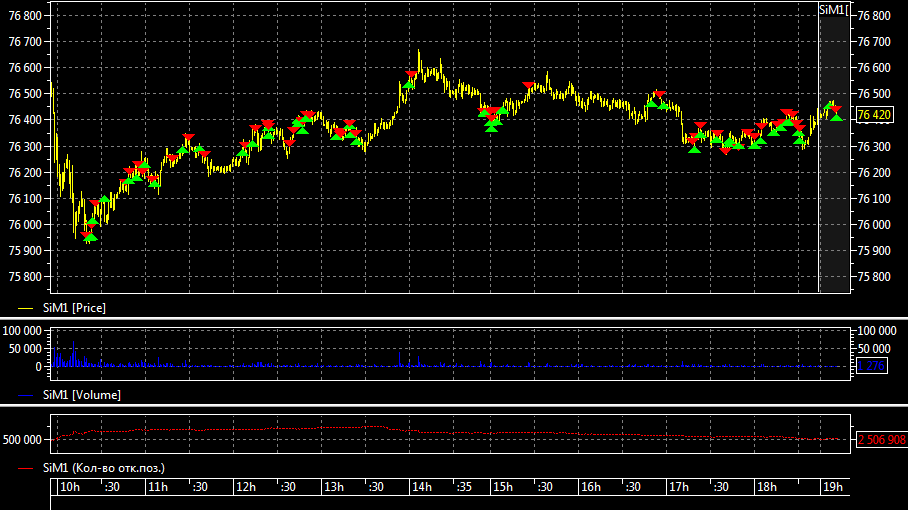Click the 'SiM1 [Price]' legend label
908x510 pixels.
click(x=74, y=308)
